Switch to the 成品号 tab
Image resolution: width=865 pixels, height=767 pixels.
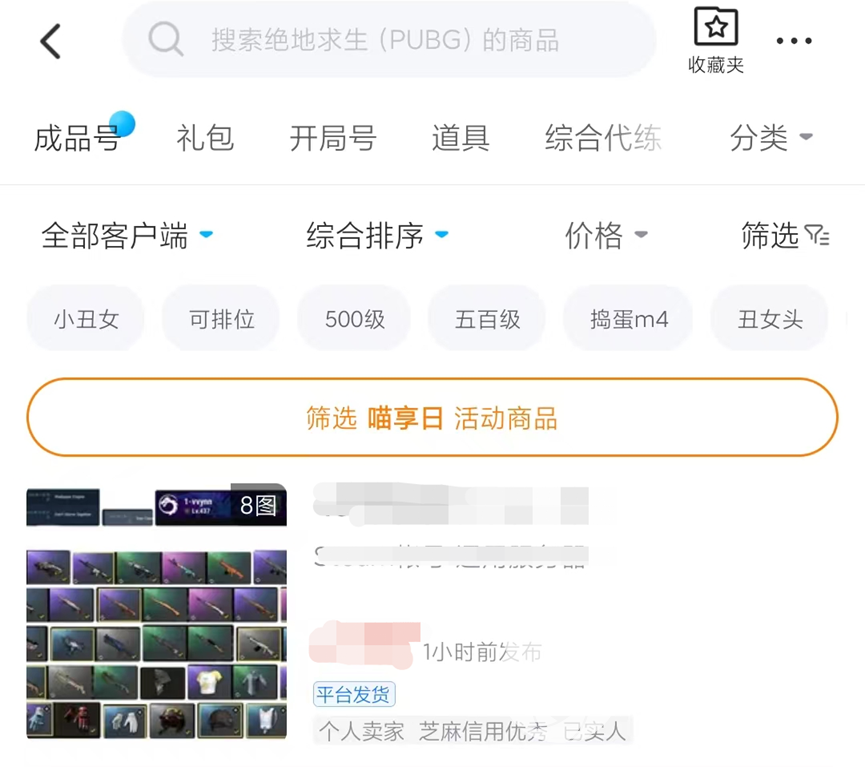77,138
